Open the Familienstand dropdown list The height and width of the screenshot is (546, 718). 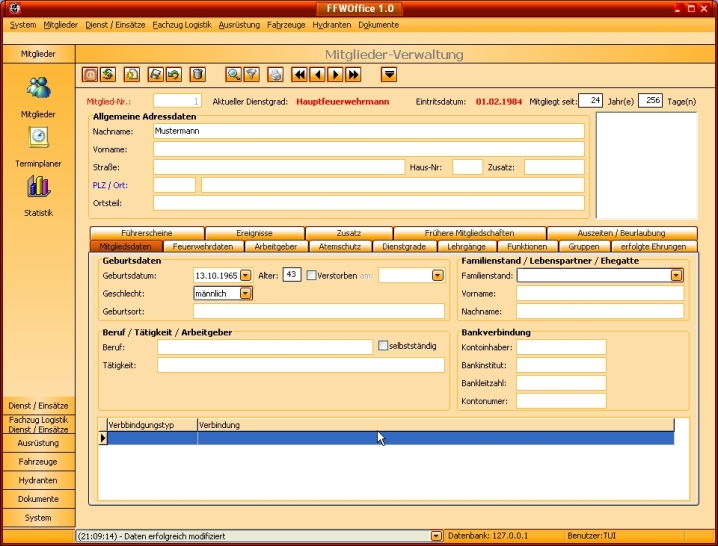tap(677, 275)
